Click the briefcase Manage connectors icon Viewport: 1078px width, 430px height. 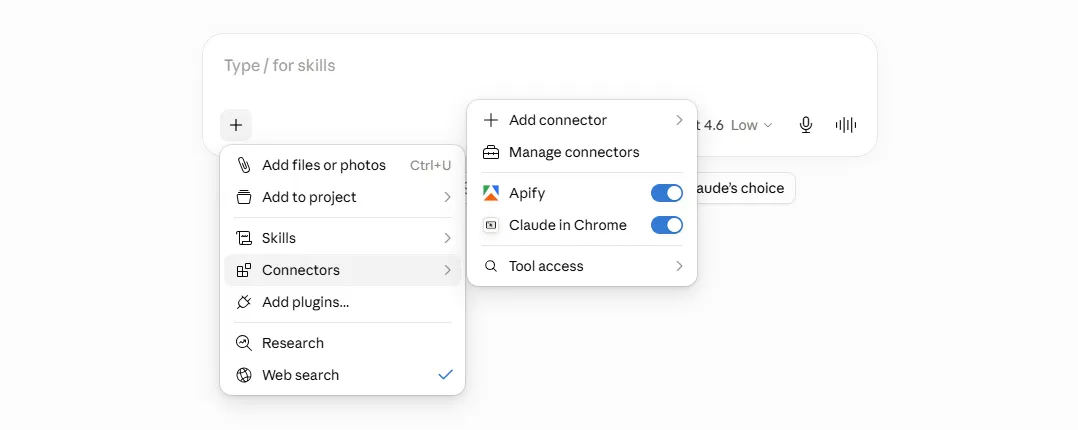491,152
